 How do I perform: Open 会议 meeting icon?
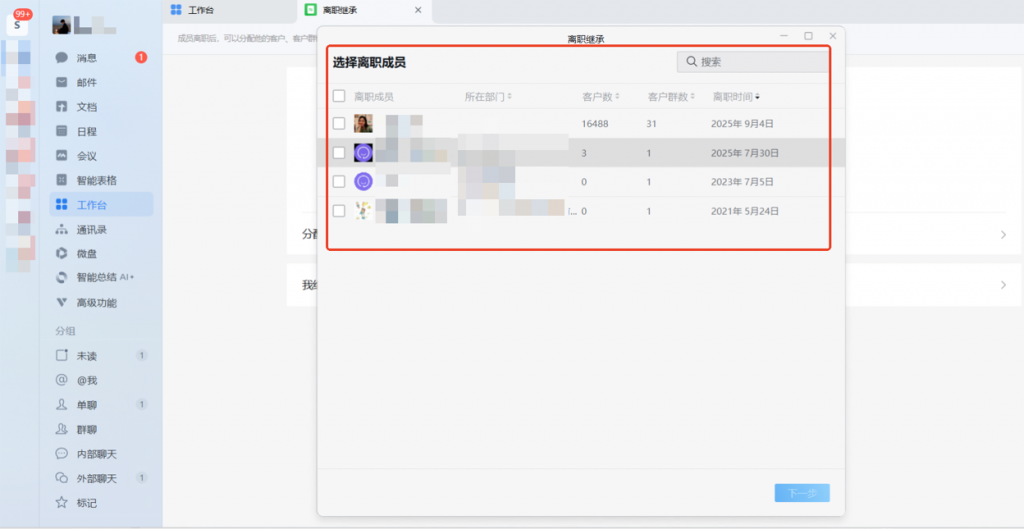pos(61,155)
